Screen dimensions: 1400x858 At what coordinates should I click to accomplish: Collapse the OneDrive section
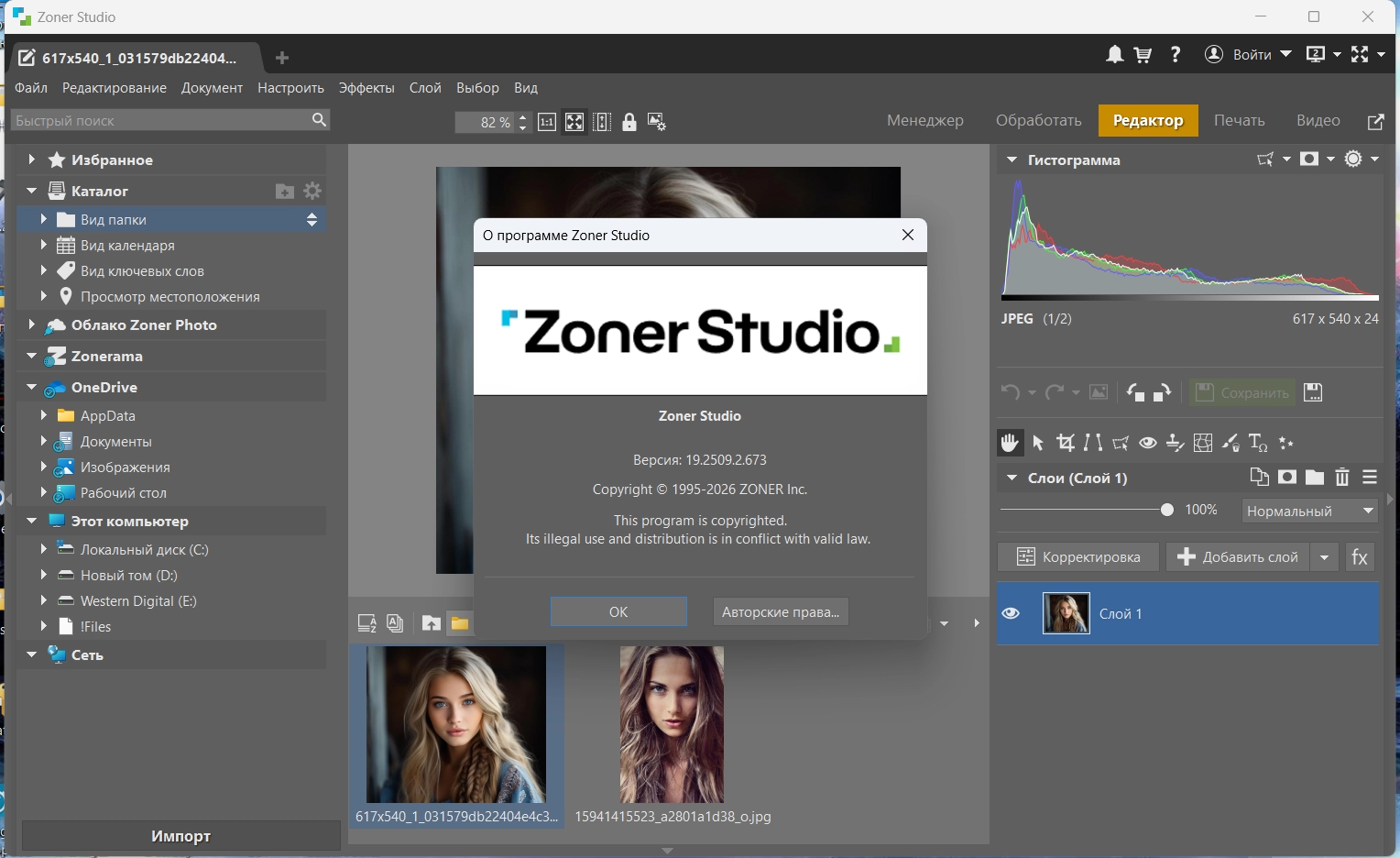pos(31,387)
